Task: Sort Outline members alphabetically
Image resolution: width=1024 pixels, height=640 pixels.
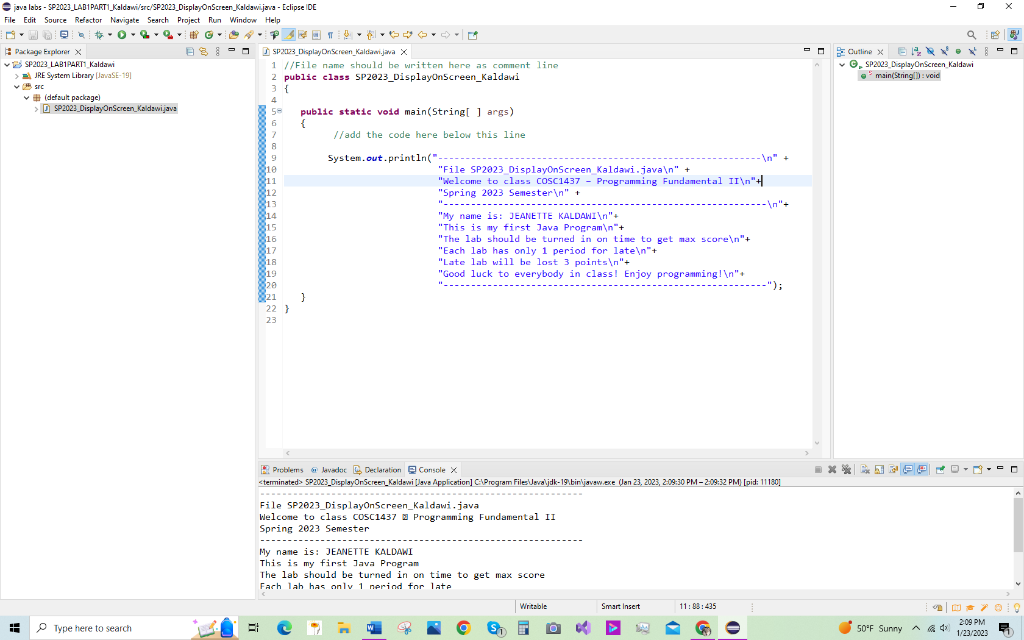Action: 917,51
